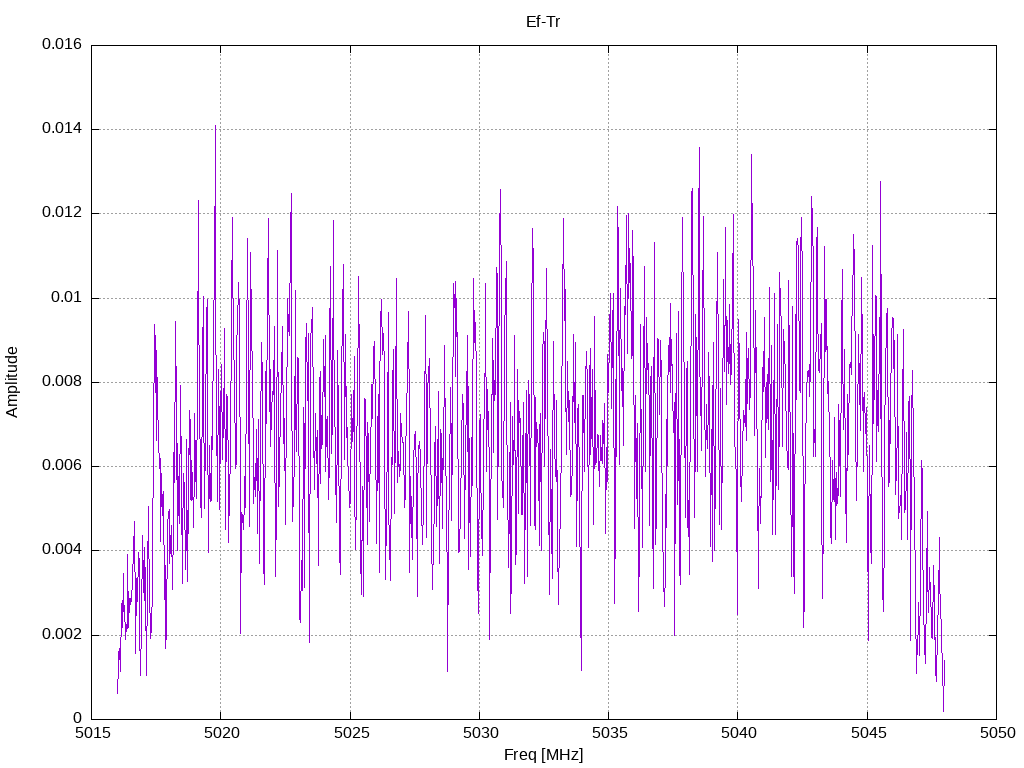1024x768 pixels.
Task: Click the plot title 'Ef-Tr'
Action: point(543,22)
